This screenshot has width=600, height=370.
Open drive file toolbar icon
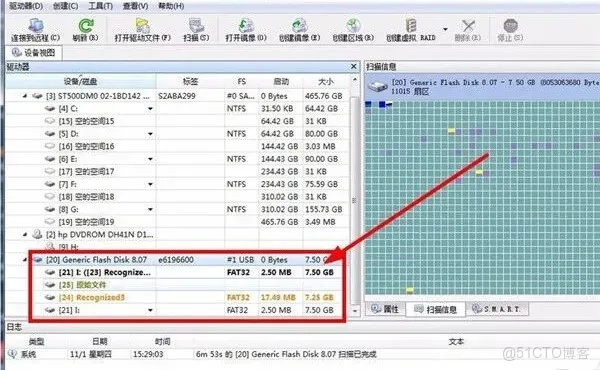142,25
